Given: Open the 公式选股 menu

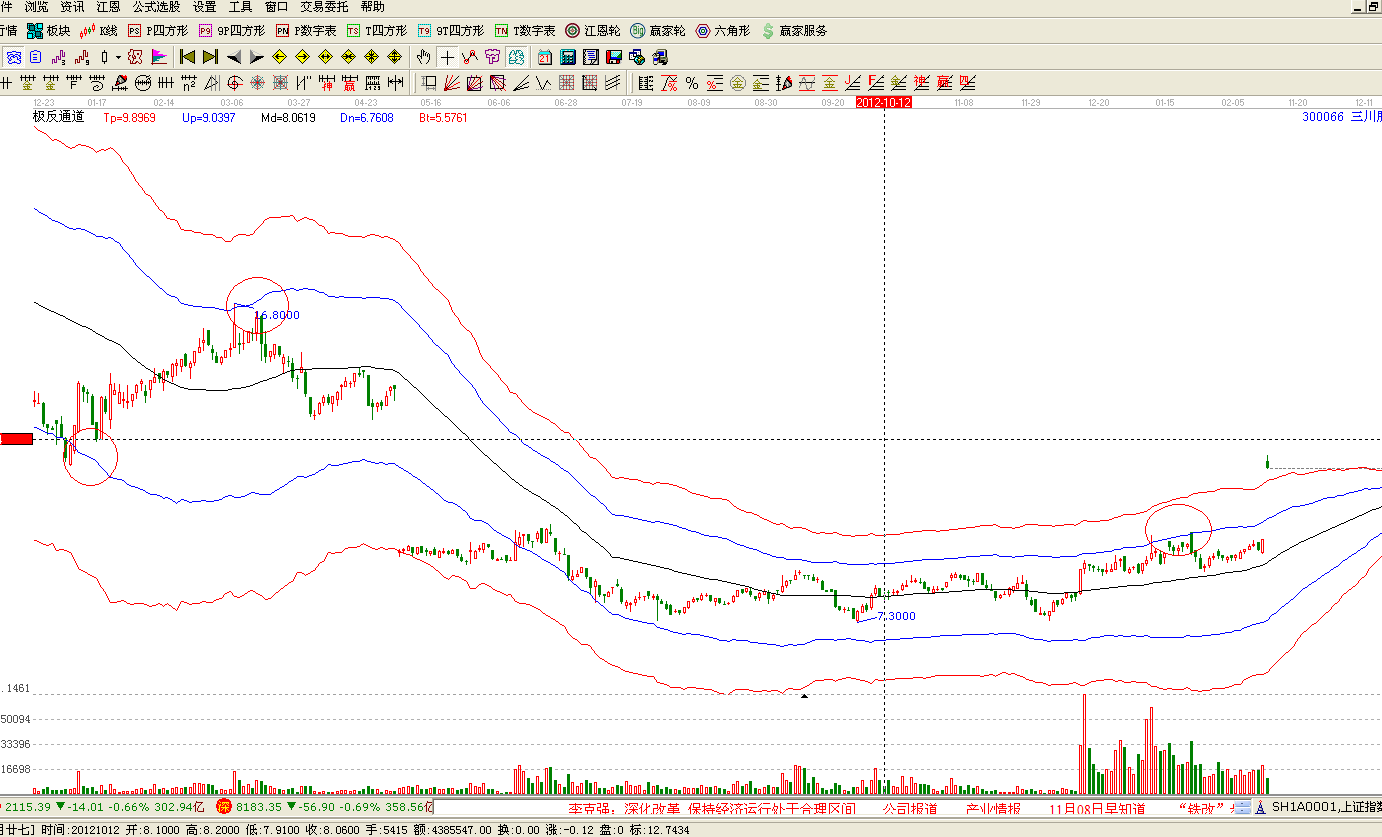Looking at the screenshot, I should coord(157,6).
